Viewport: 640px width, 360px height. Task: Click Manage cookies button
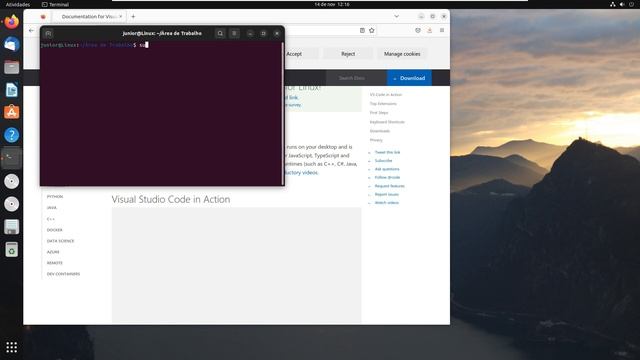(x=402, y=54)
